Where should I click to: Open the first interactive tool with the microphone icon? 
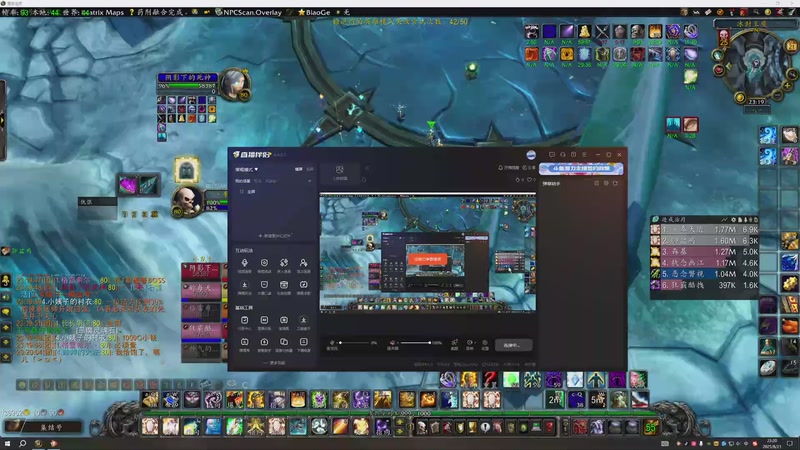(244, 265)
